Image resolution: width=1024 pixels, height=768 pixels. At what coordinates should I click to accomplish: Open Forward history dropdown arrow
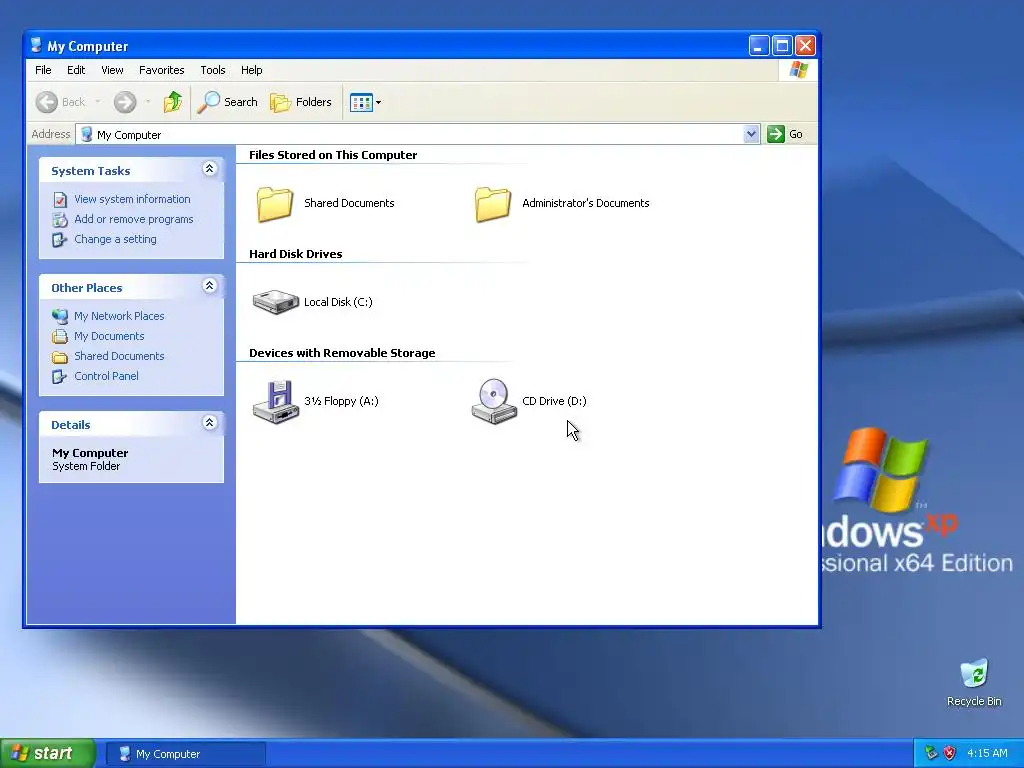(148, 102)
